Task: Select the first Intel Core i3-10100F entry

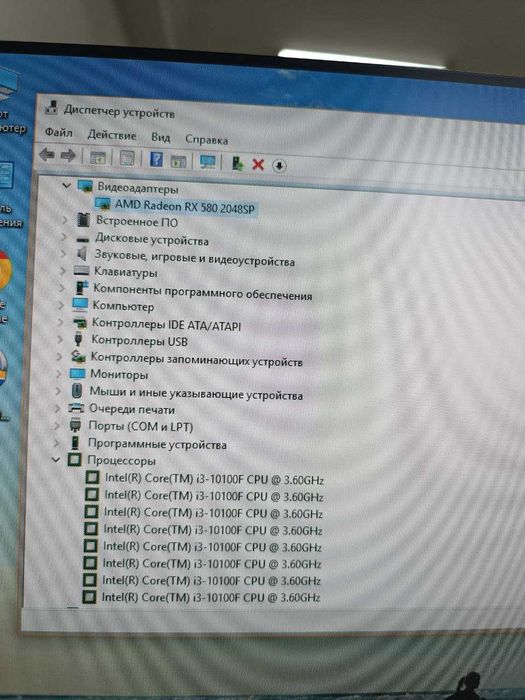Action: [x=214, y=479]
